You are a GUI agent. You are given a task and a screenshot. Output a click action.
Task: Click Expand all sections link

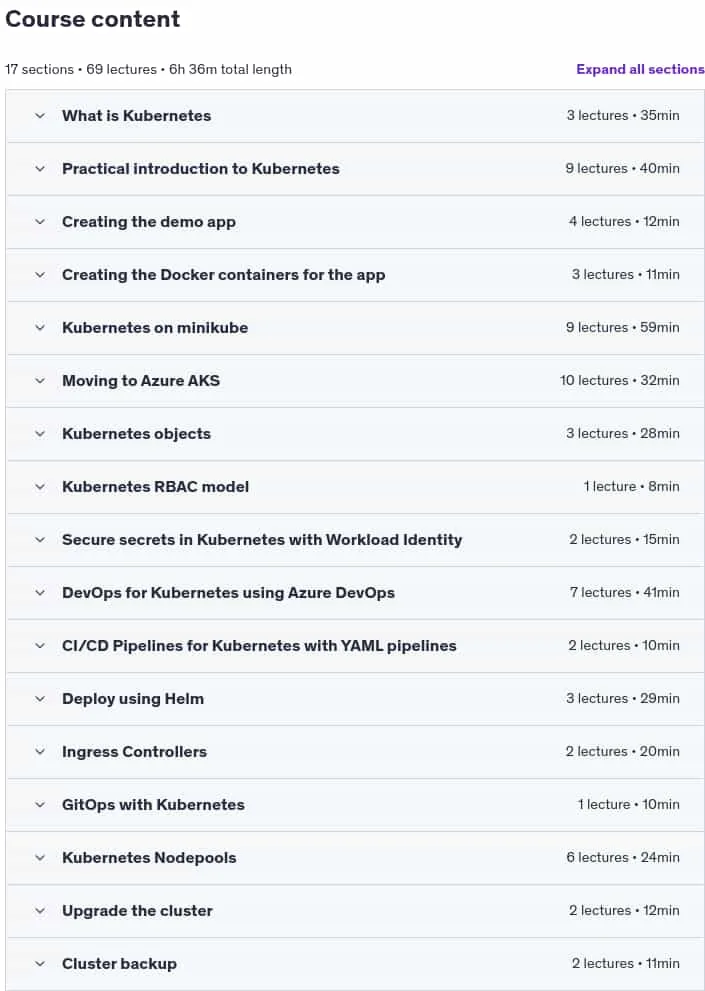click(x=640, y=69)
